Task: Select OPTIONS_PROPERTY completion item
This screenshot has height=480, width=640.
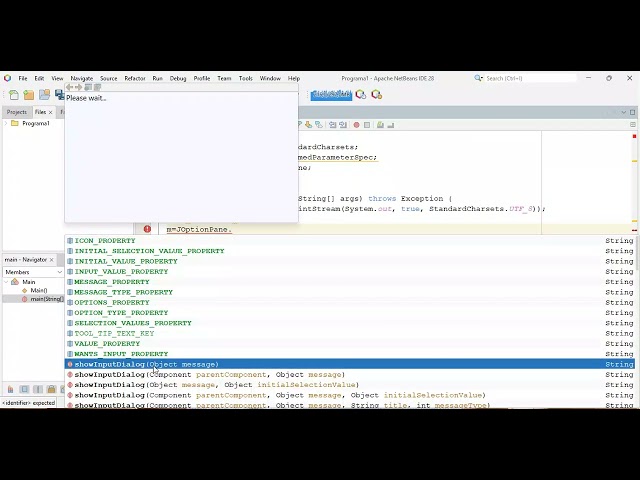Action: pyautogui.click(x=350, y=302)
